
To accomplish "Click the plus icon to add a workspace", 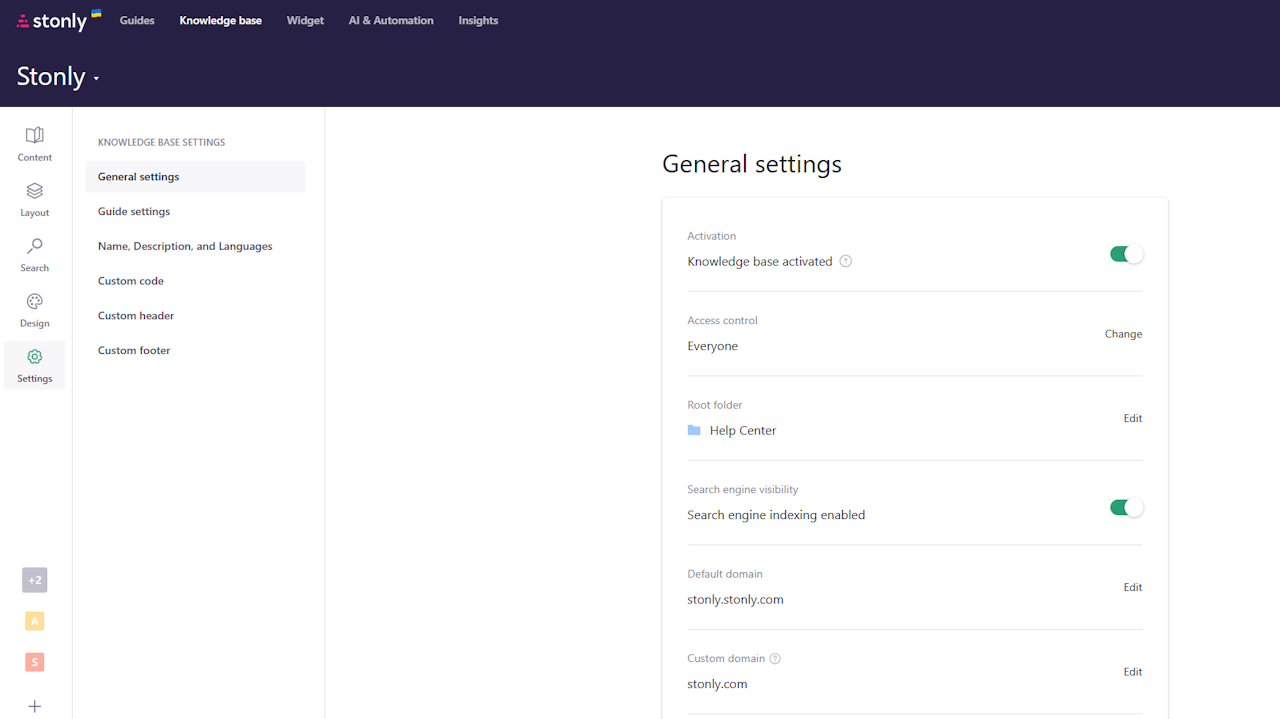I will (x=34, y=706).
